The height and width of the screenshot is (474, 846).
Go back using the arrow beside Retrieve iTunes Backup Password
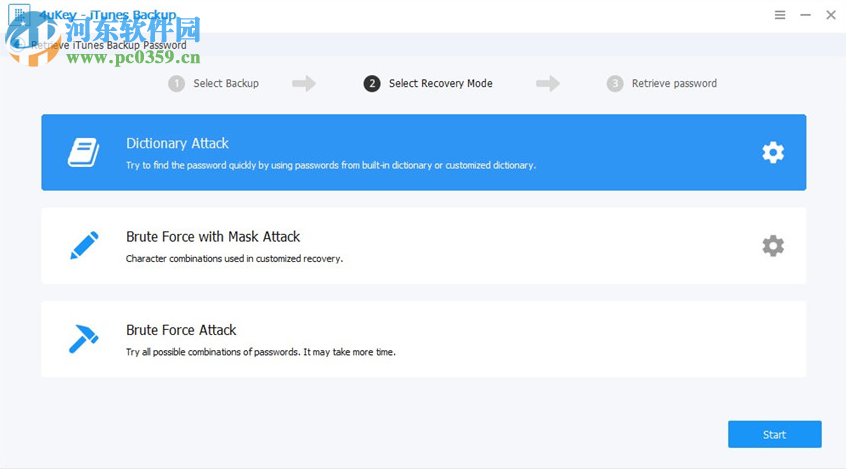click(19, 44)
